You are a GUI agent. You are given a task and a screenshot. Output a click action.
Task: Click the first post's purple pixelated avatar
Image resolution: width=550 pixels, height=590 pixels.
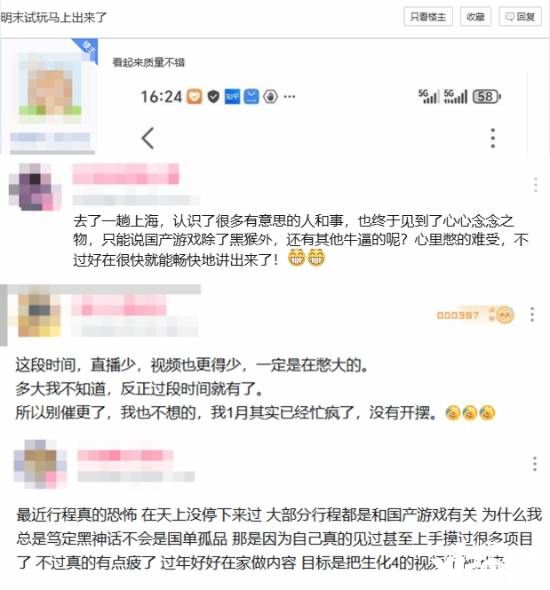coord(35,187)
